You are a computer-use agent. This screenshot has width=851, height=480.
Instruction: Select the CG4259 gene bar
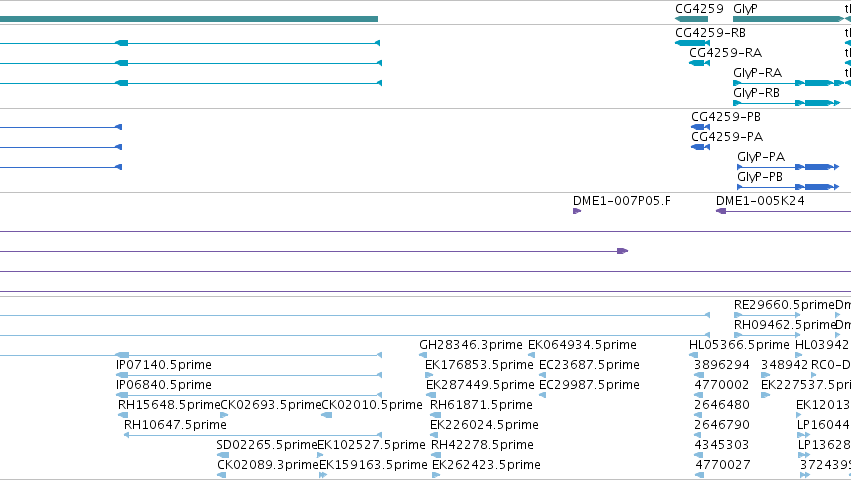[x=691, y=19]
